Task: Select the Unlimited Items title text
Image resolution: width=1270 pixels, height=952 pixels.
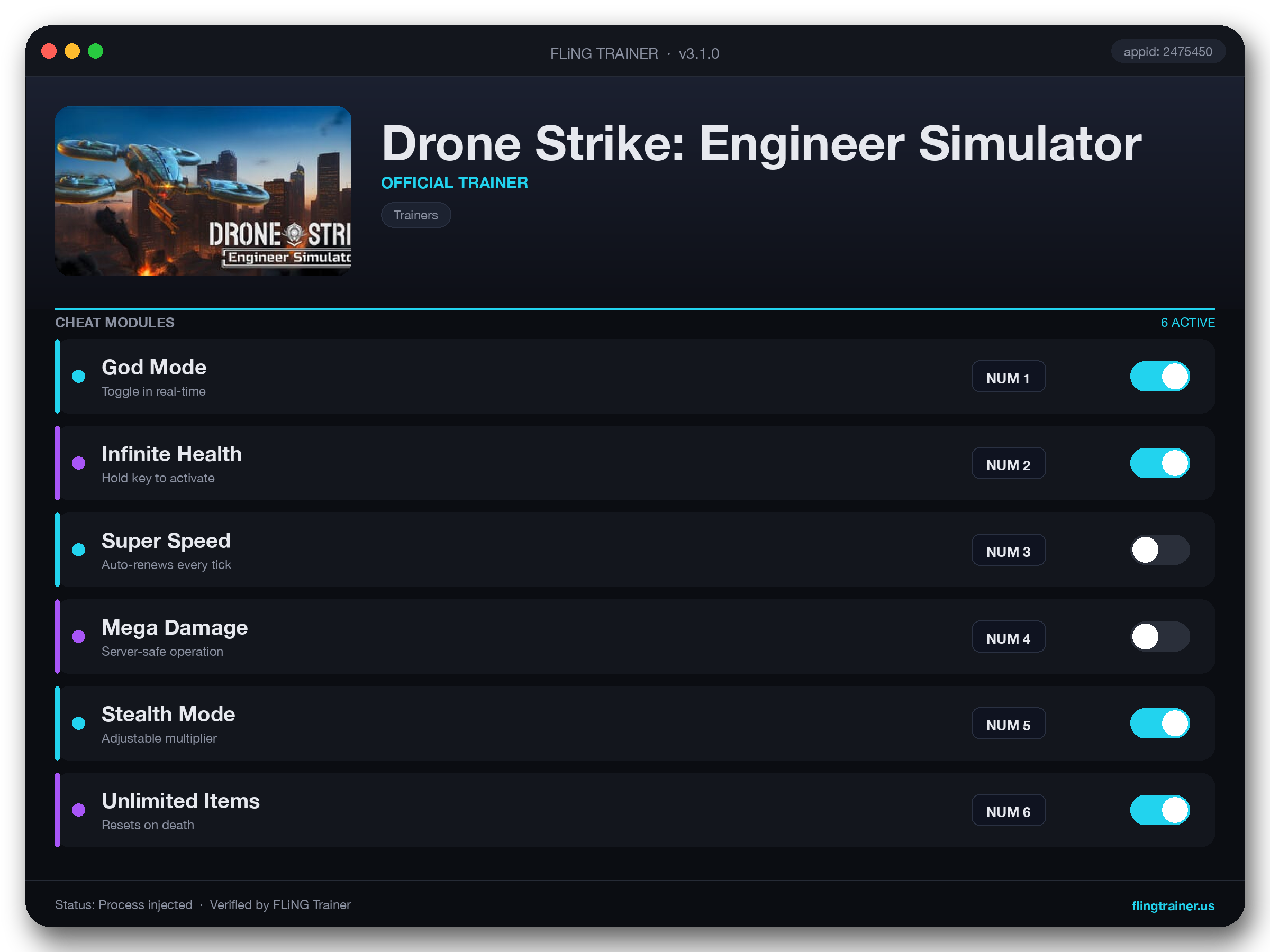Action: tap(180, 801)
